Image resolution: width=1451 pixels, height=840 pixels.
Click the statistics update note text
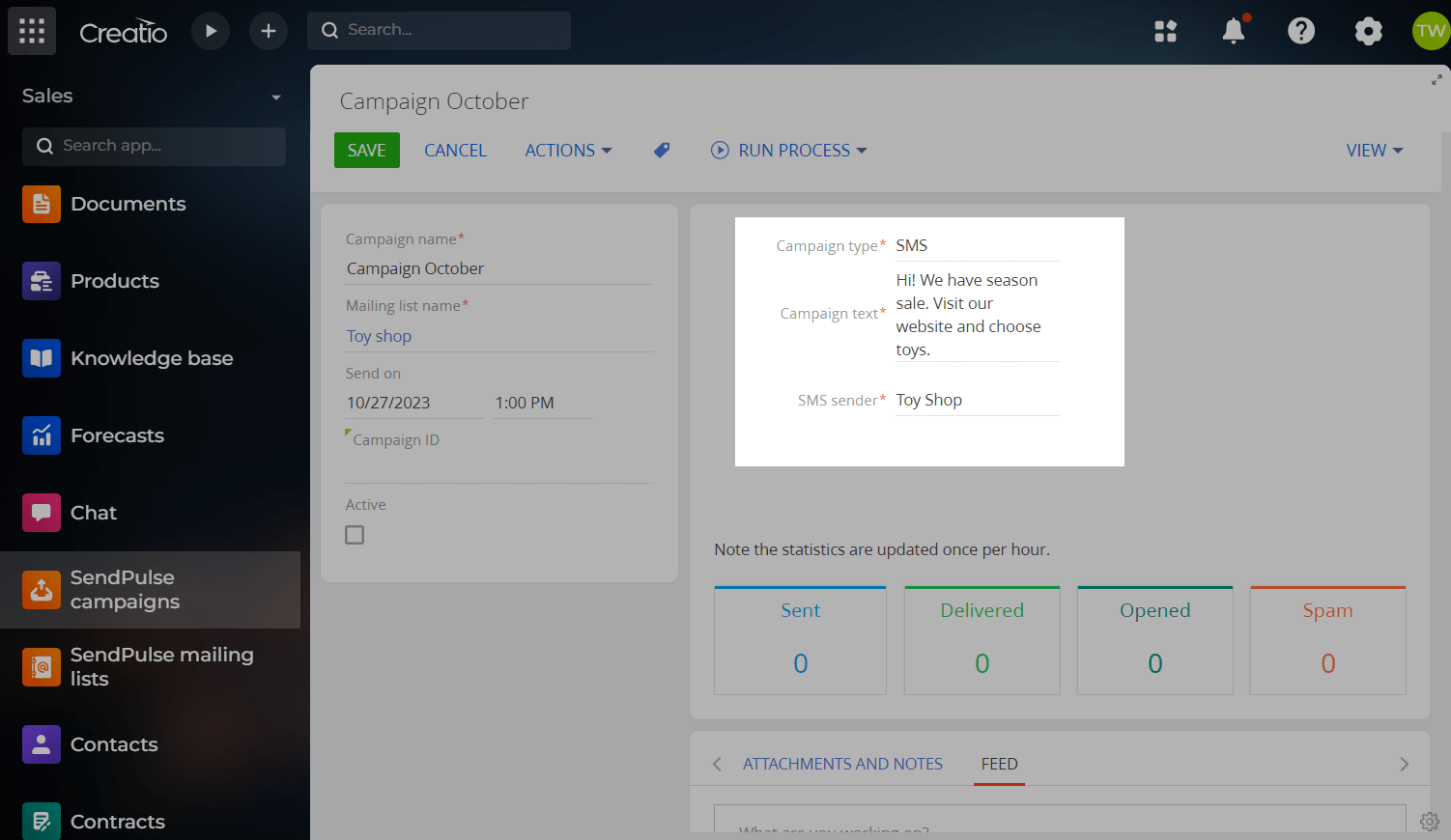tap(882, 549)
